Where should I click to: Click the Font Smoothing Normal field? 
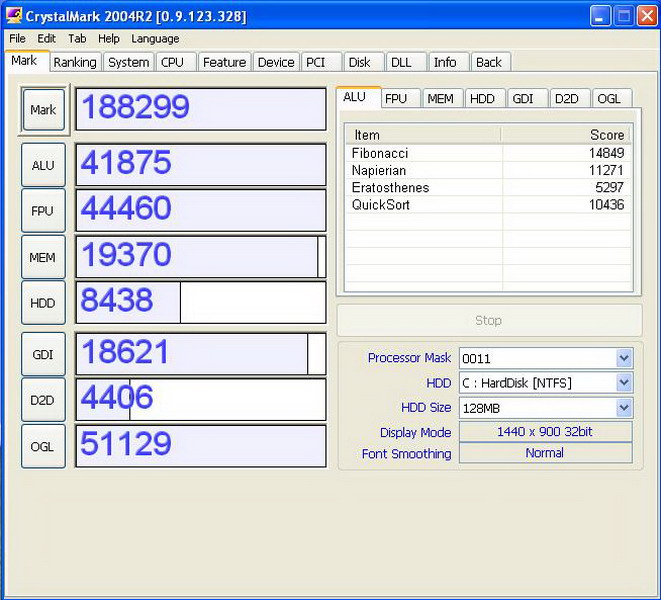[x=545, y=453]
